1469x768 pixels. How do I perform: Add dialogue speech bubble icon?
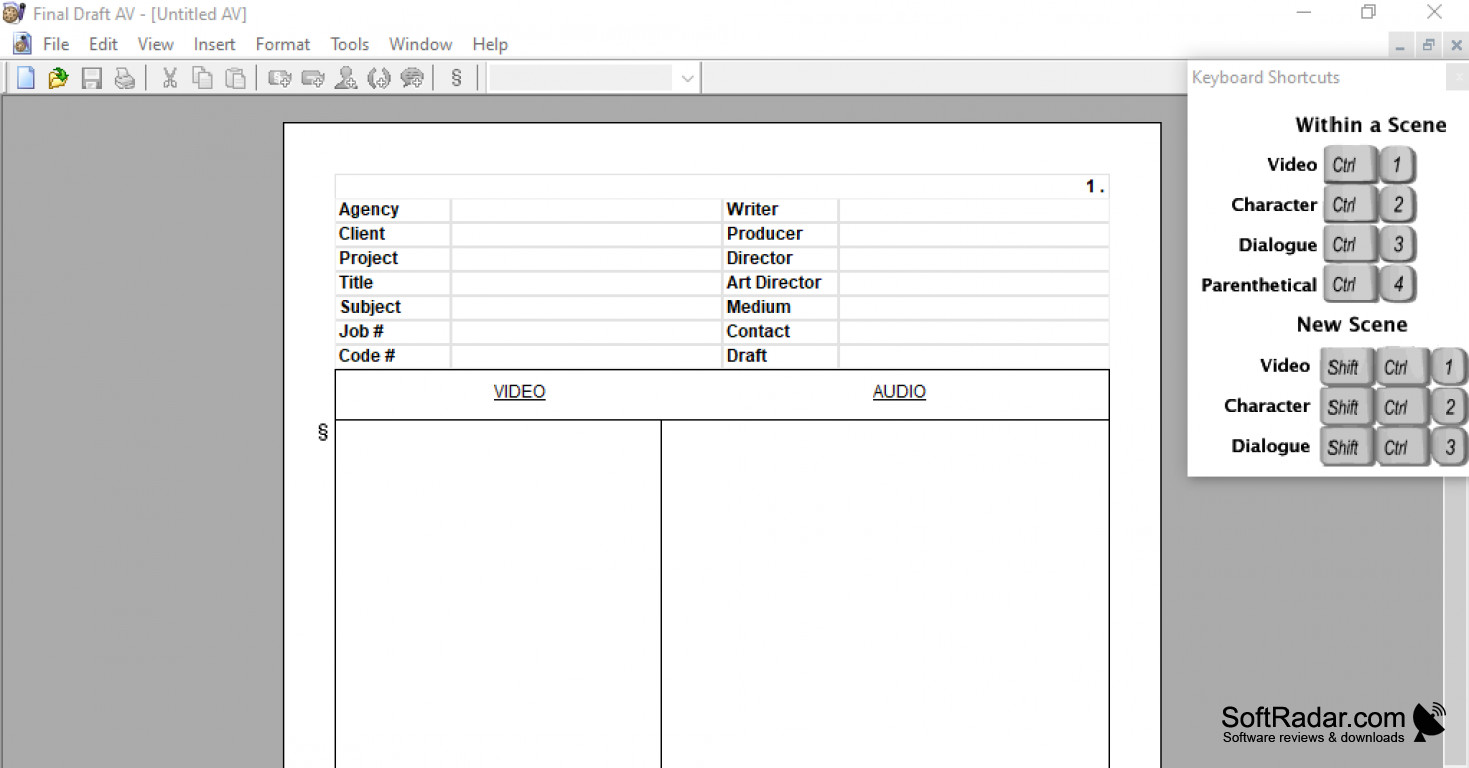(412, 78)
